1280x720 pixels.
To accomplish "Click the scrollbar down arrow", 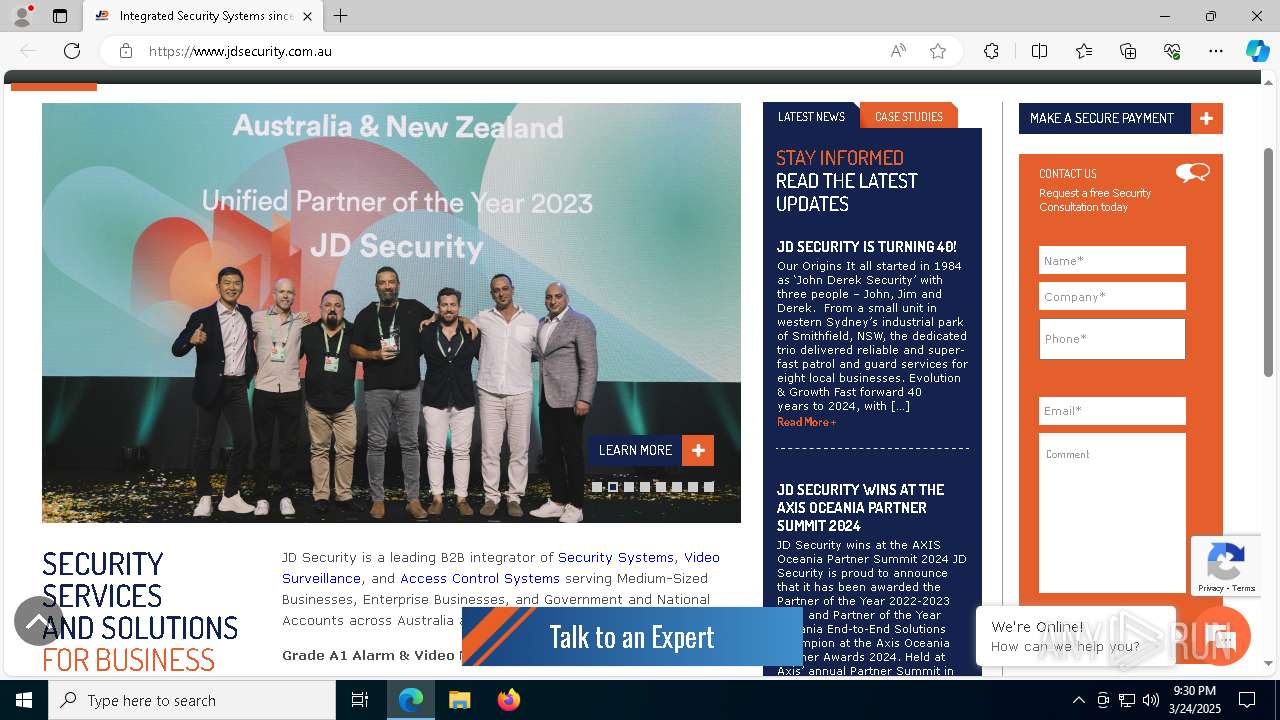I will click(1268, 663).
